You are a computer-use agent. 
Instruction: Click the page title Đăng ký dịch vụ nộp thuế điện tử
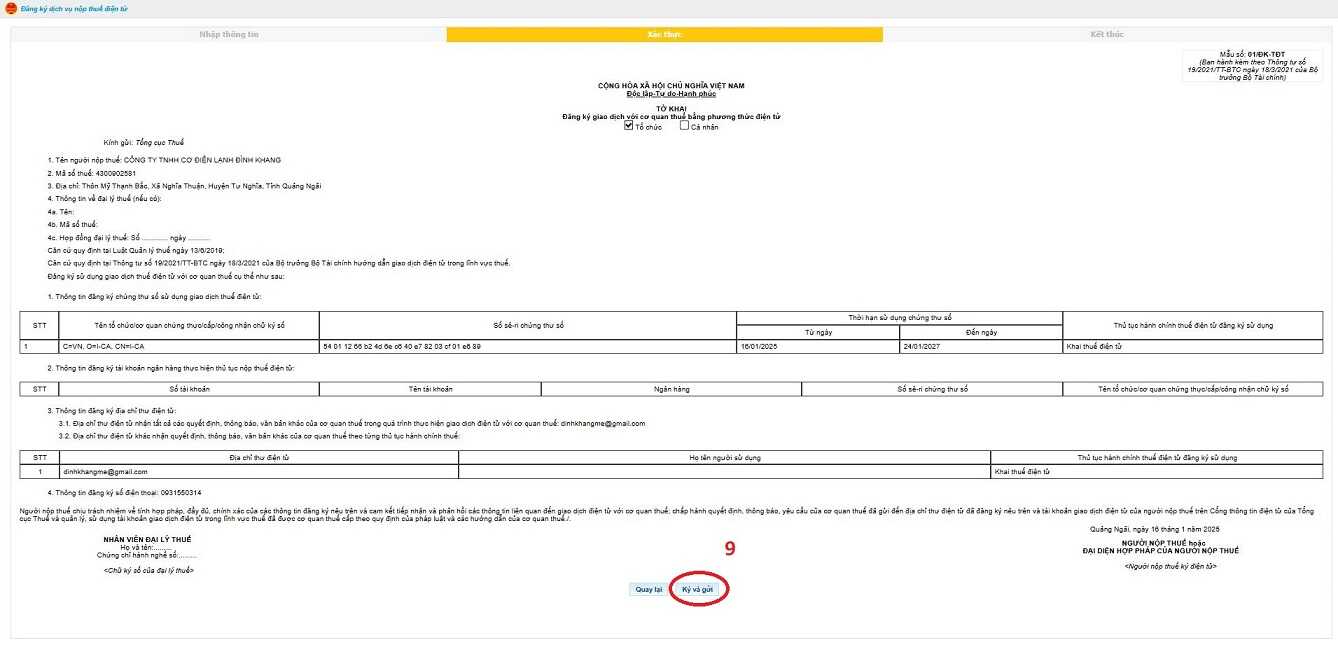click(x=74, y=8)
